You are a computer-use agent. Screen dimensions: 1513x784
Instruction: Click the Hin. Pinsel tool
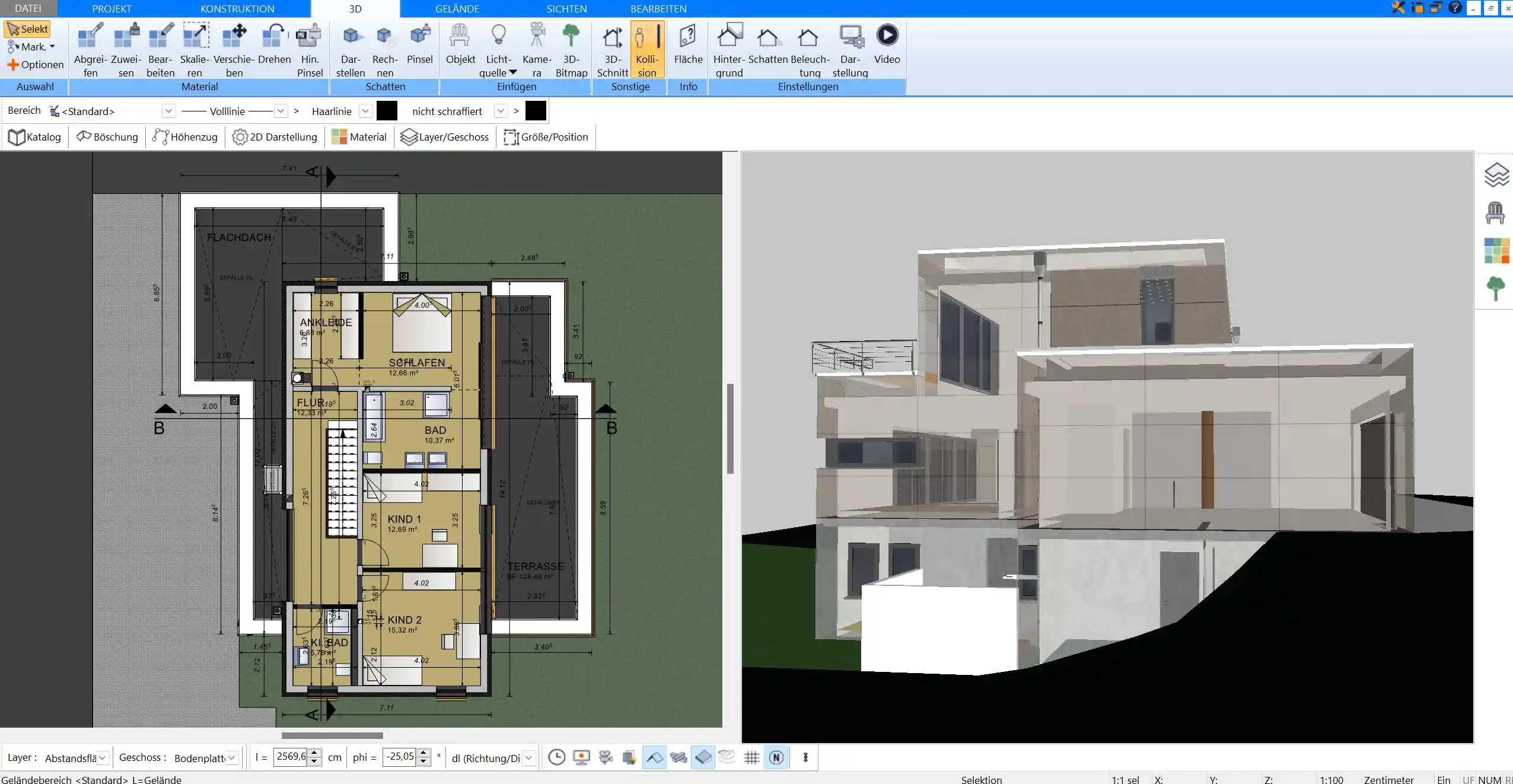pos(310,50)
